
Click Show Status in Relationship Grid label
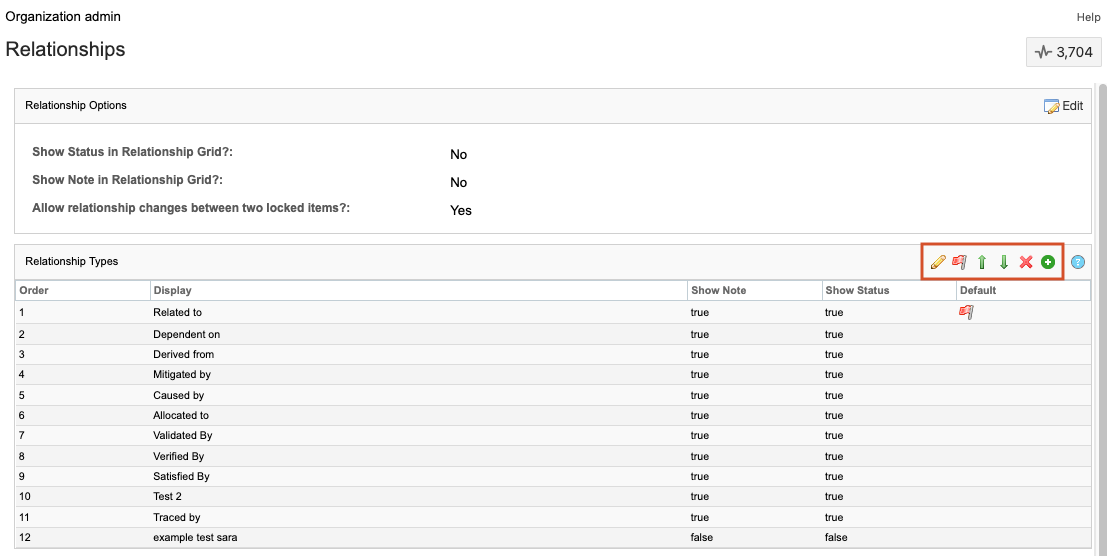point(132,152)
